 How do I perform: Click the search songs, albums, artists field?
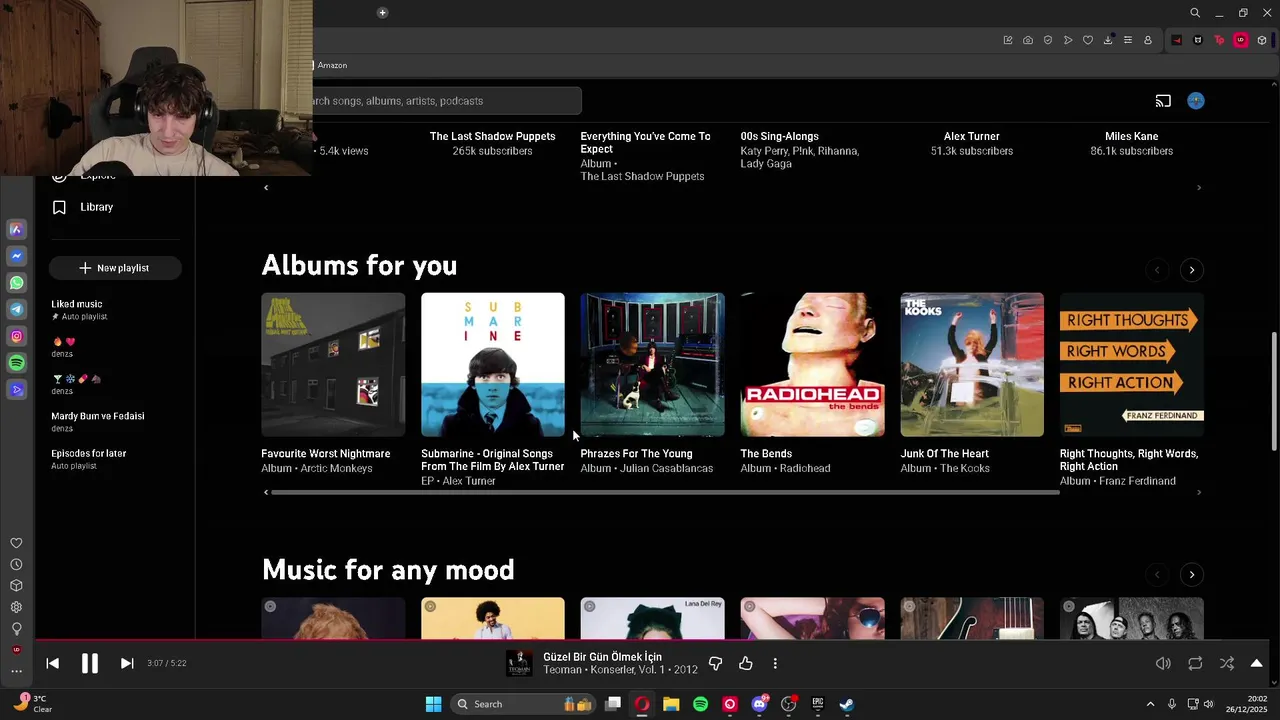(446, 101)
